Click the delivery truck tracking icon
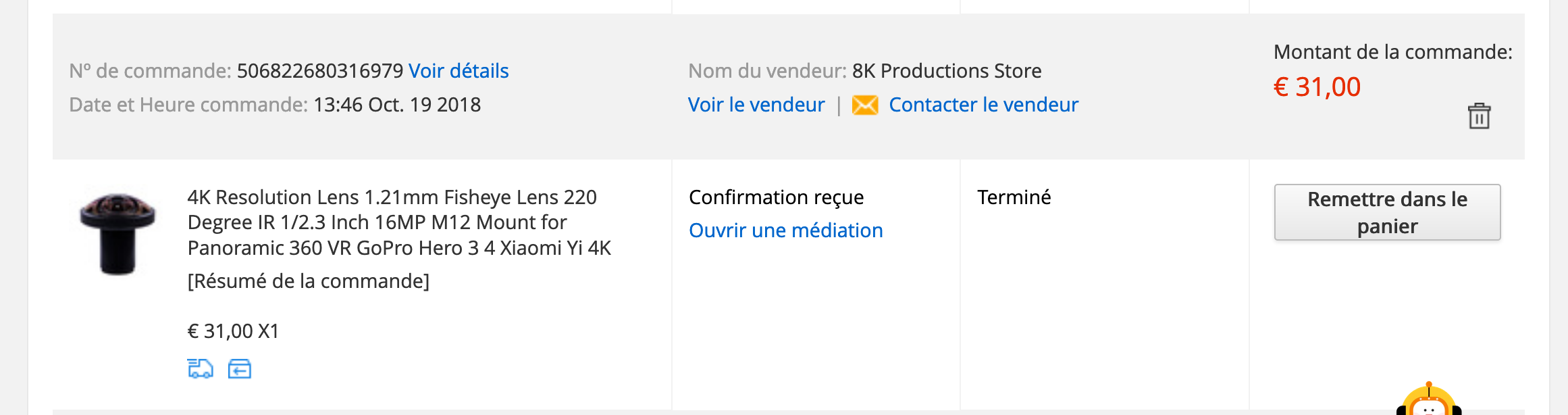 (x=200, y=369)
